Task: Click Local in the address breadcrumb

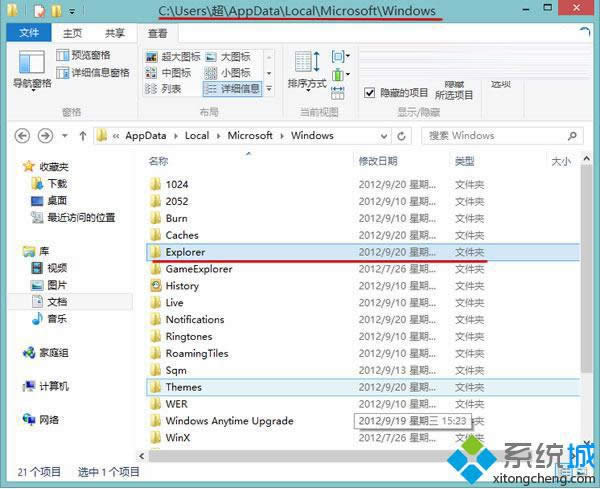Action: pyautogui.click(x=197, y=135)
